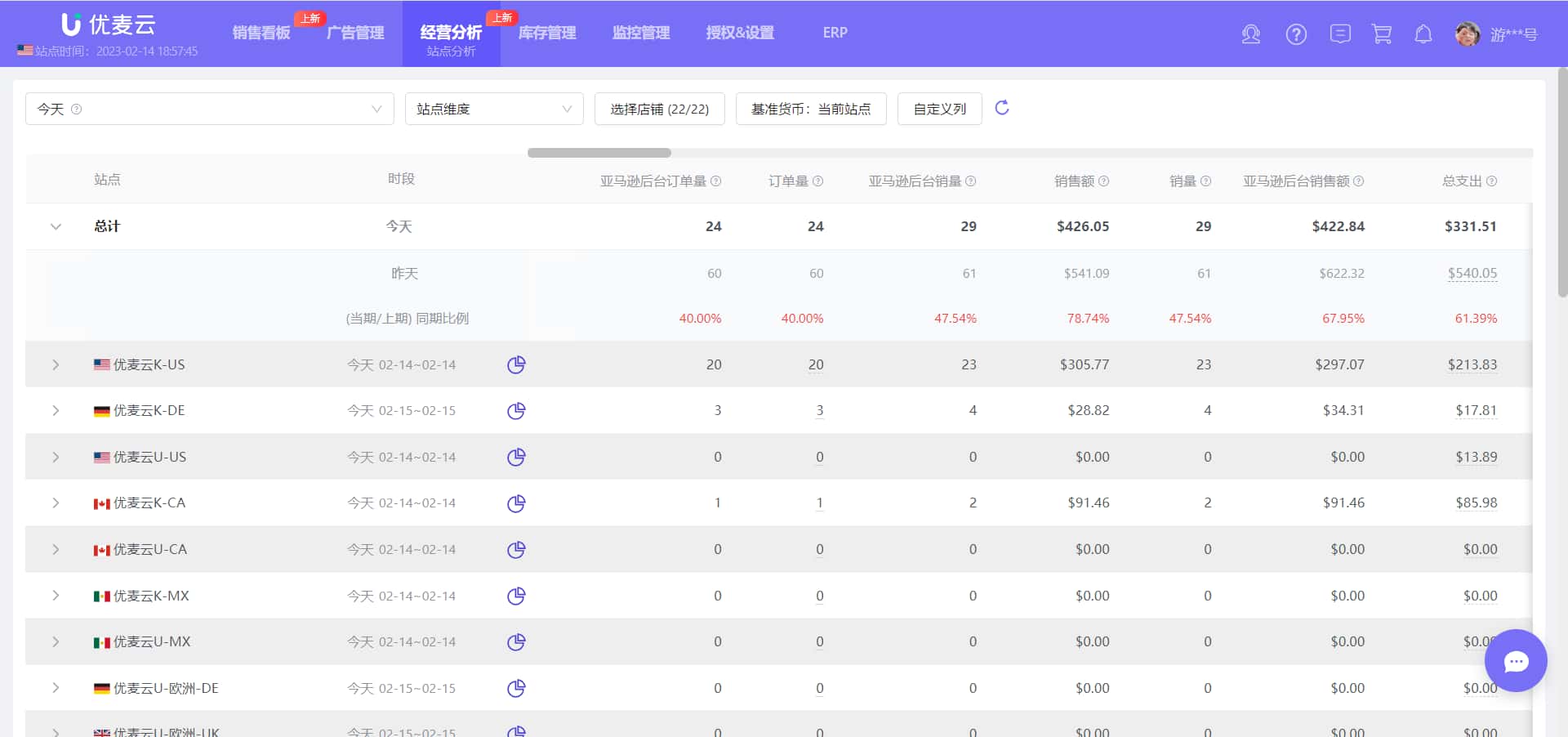
Task: Switch to 销售看板 tab
Action: [x=261, y=33]
